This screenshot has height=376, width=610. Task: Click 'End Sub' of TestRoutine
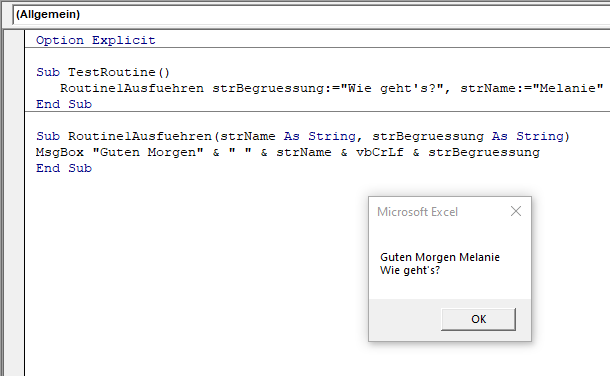pos(64,104)
